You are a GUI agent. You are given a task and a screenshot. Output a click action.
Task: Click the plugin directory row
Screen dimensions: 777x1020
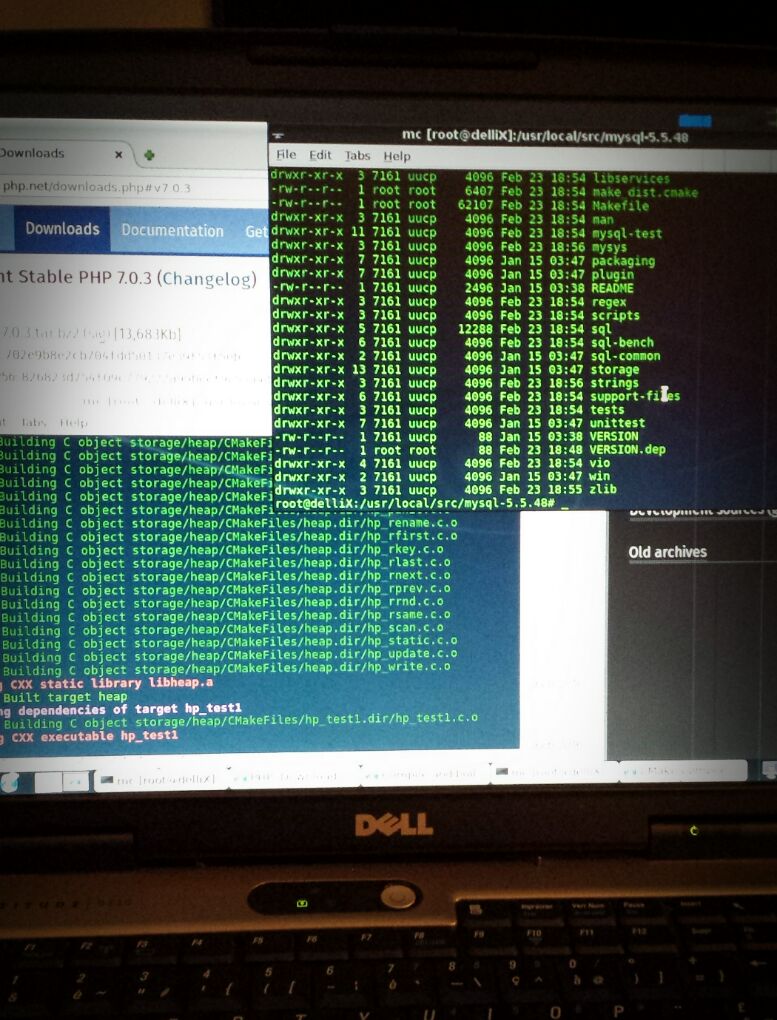pyautogui.click(x=452, y=274)
